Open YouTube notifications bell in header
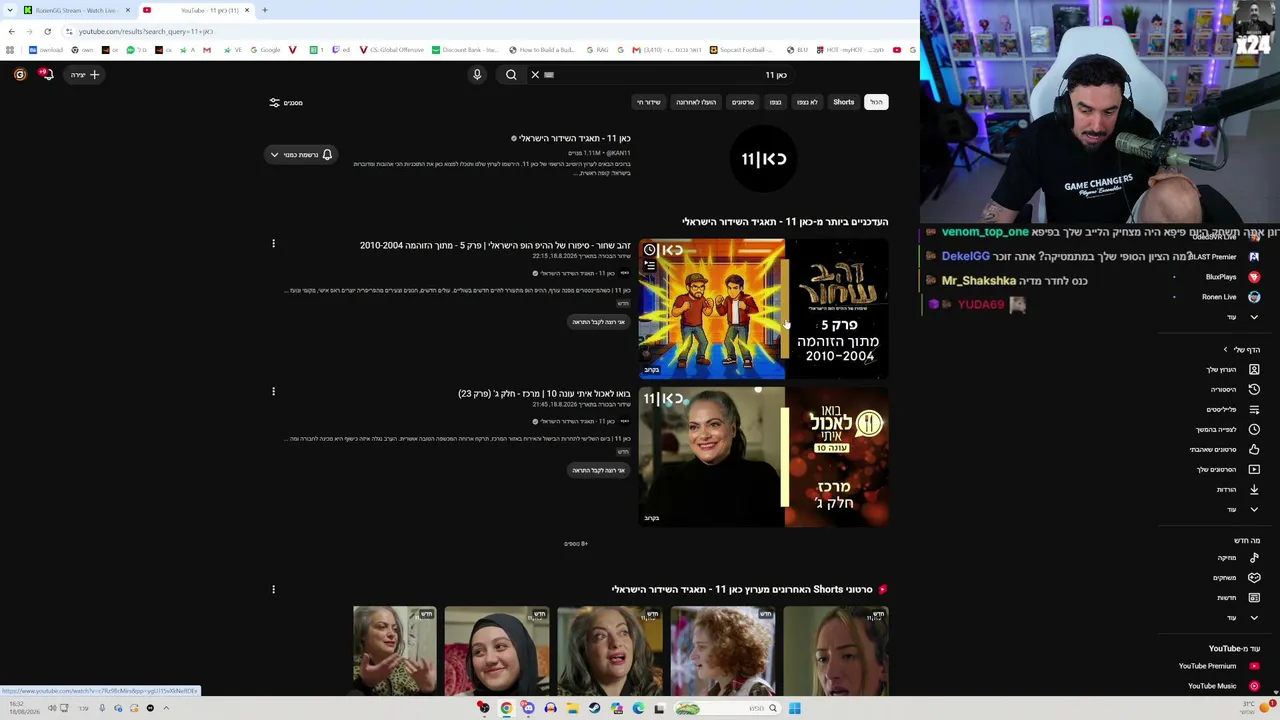 point(46,74)
